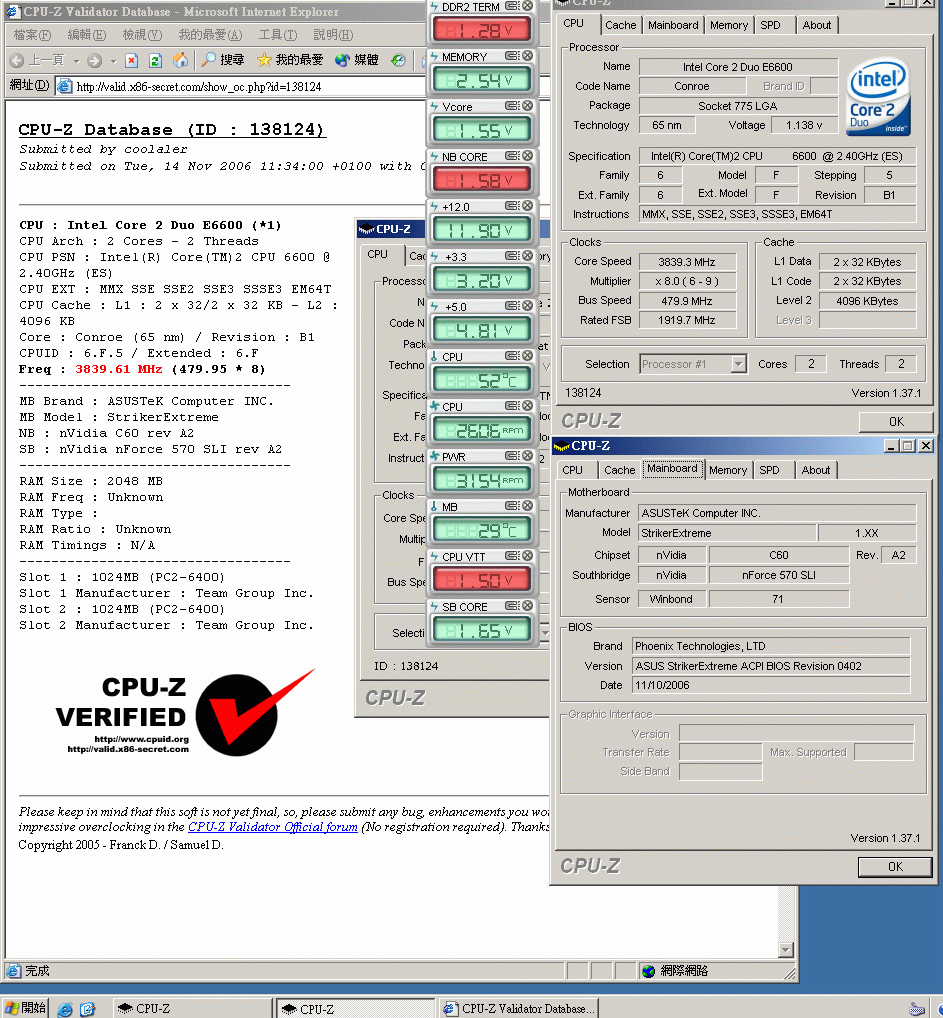Open the 我的最愛(A) favorites menu
Screen dimensions: 943x1018
pyautogui.click(x=210, y=34)
